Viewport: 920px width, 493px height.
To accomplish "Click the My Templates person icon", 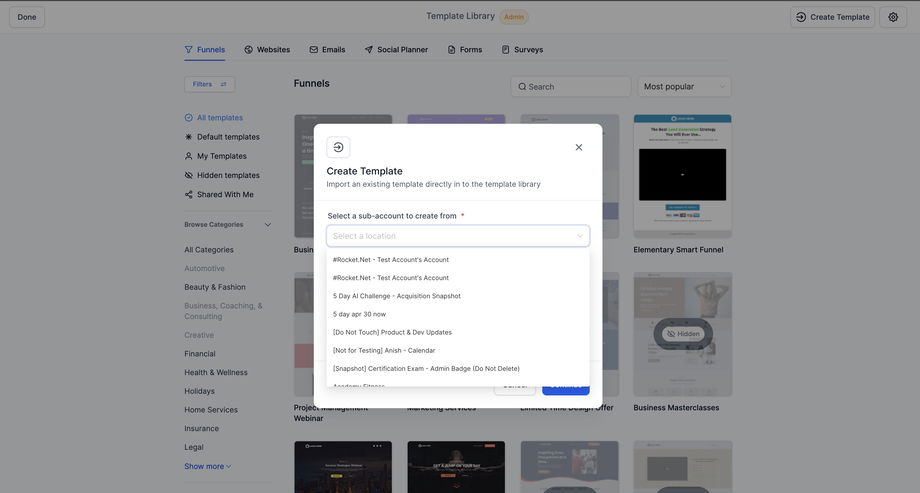I will (188, 156).
